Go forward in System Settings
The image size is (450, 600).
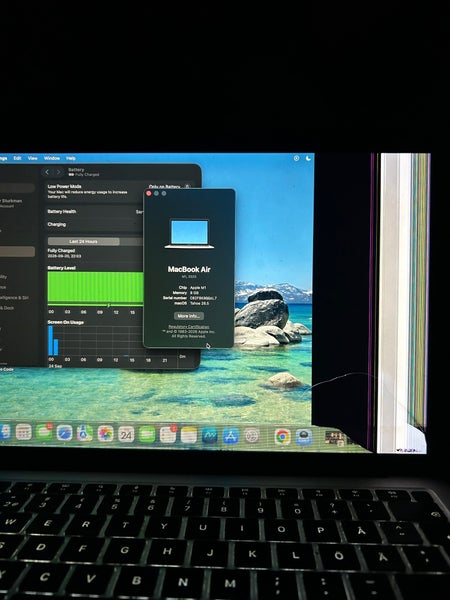click(x=58, y=172)
